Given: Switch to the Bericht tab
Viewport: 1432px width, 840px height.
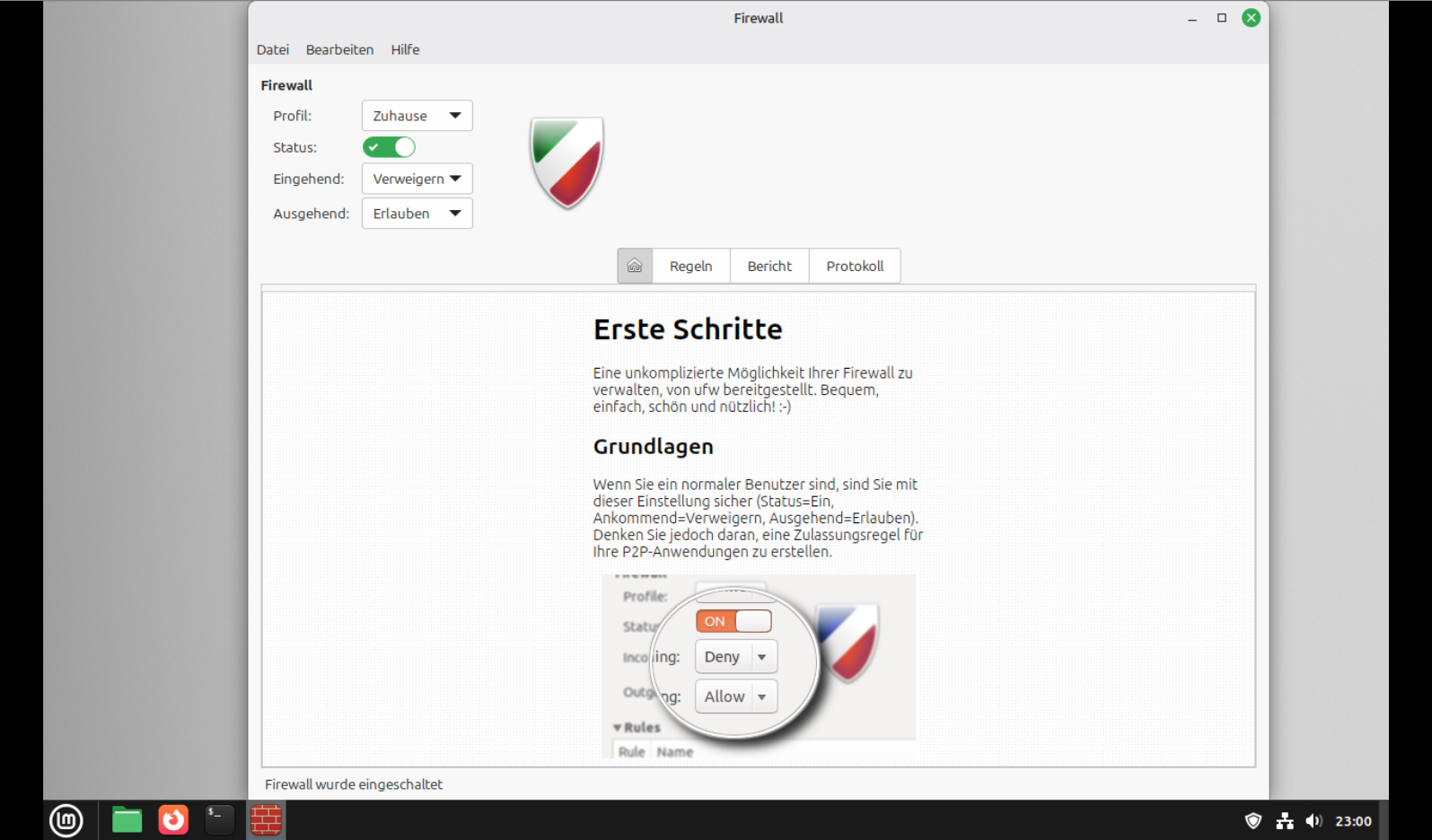Looking at the screenshot, I should pyautogui.click(x=769, y=266).
